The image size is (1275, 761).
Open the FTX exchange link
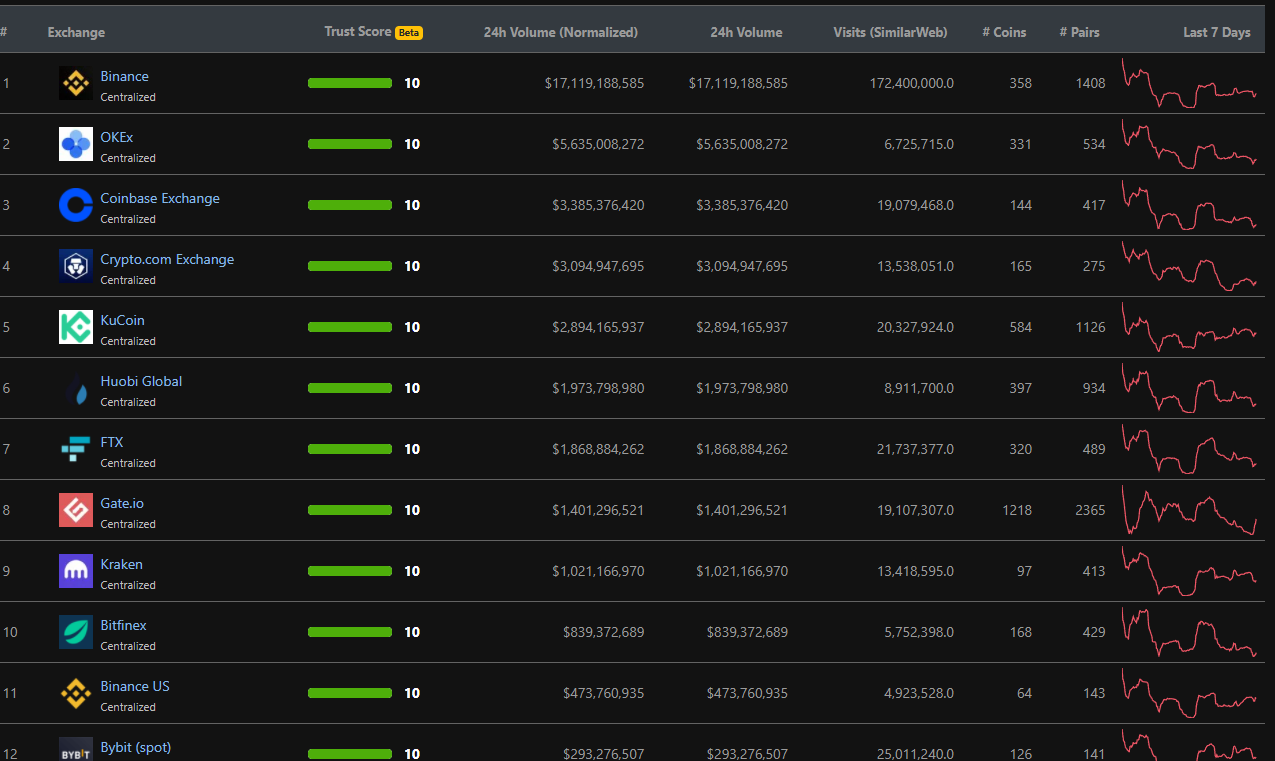coord(112,442)
